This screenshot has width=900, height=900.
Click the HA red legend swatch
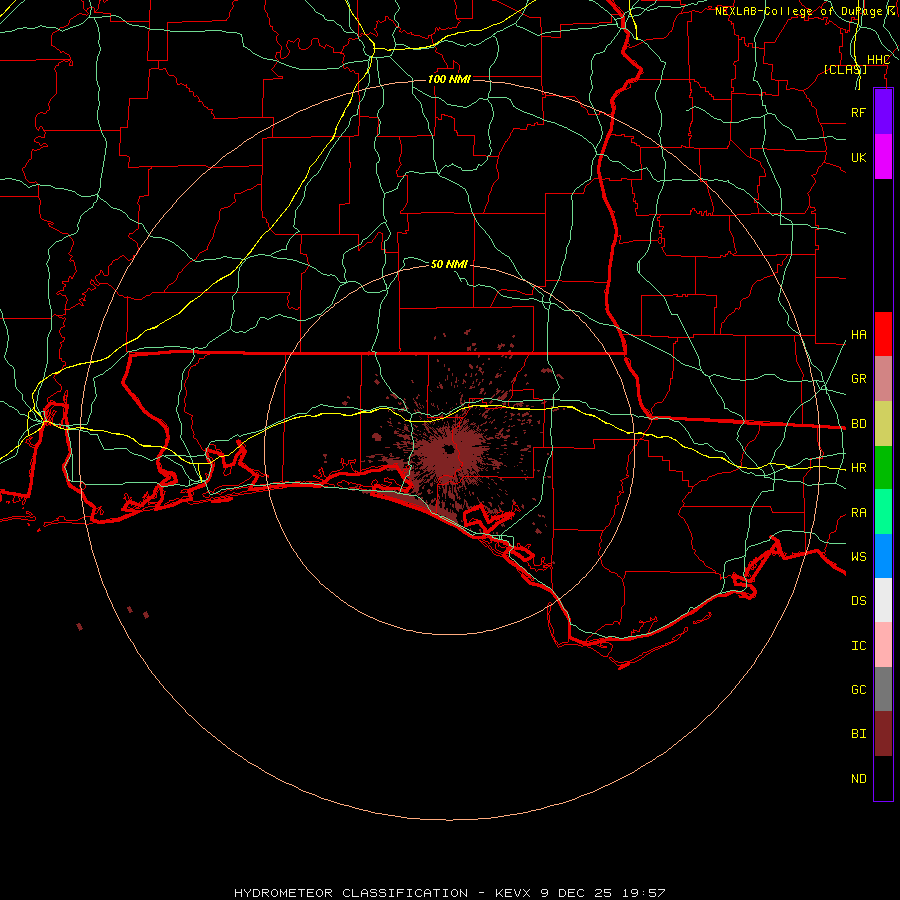point(883,334)
